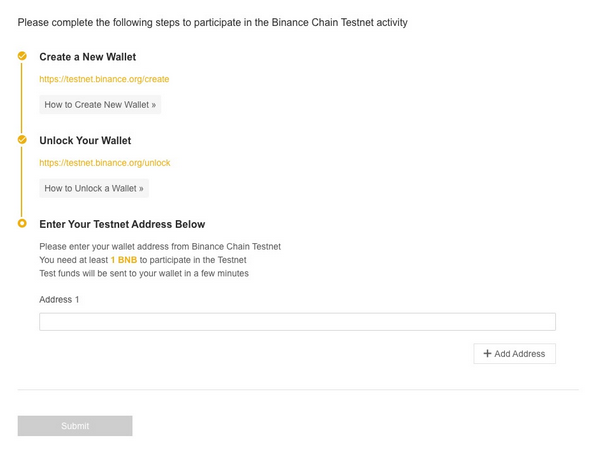
Task: Click the Test funds will be sent notice
Action: pyautogui.click(x=144, y=273)
